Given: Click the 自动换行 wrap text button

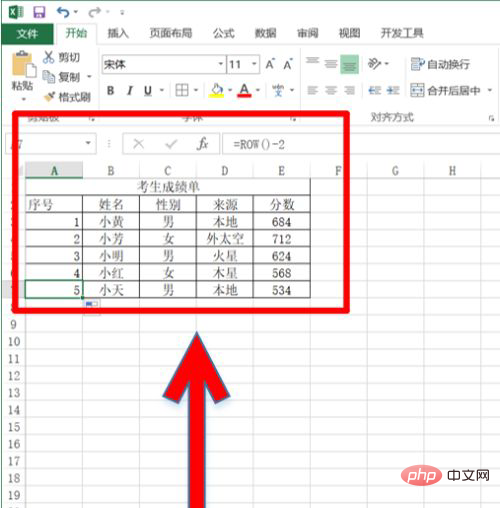Looking at the screenshot, I should pos(440,64).
